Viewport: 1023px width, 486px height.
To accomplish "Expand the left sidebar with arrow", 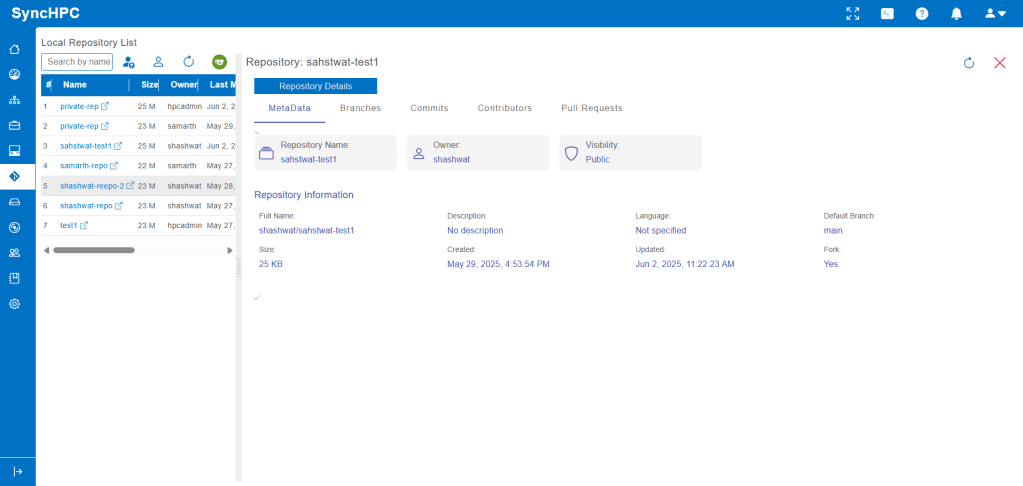I will pos(17,471).
